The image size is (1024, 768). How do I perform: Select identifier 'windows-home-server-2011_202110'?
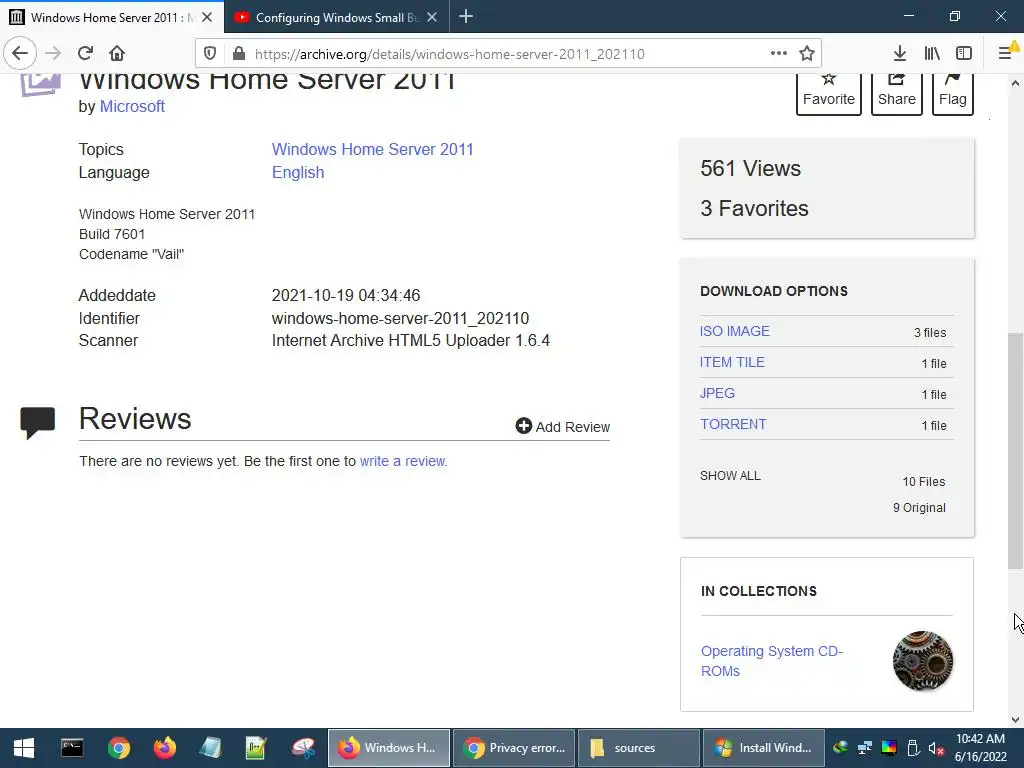pos(400,318)
